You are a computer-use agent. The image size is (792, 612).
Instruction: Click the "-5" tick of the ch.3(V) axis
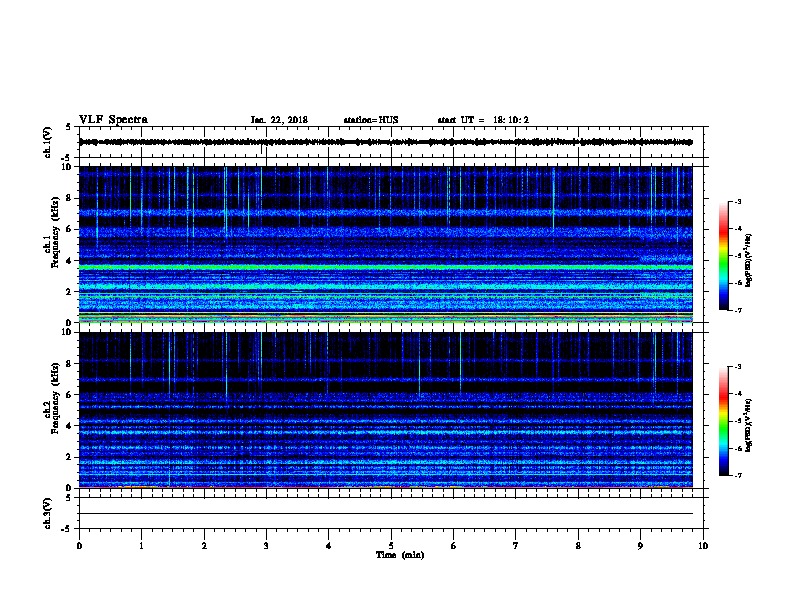[x=67, y=529]
